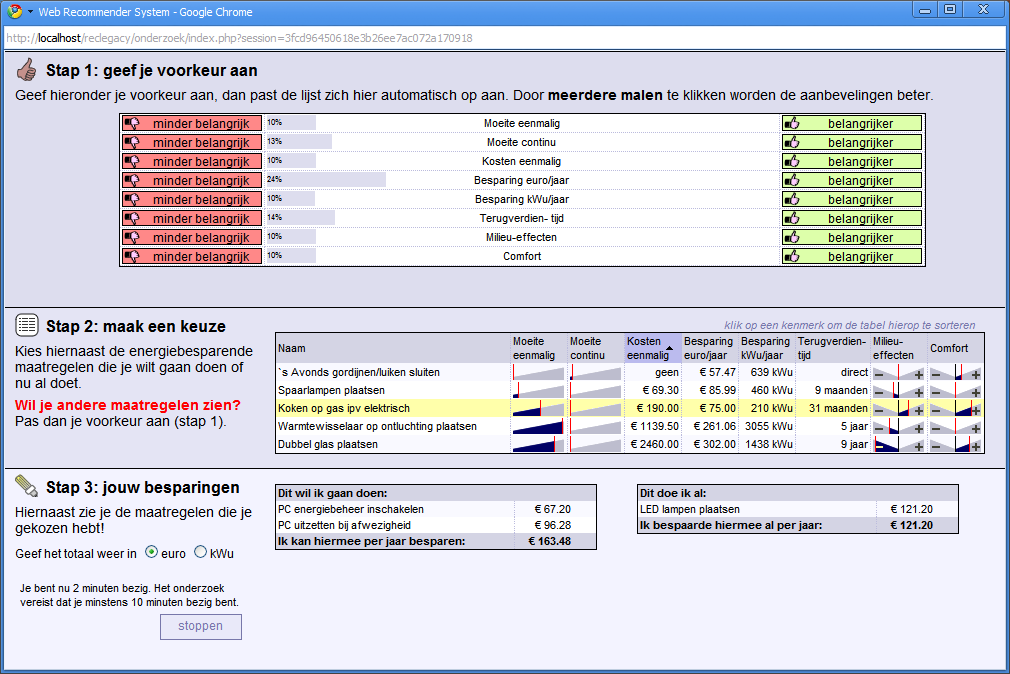This screenshot has width=1010, height=674.
Task: Choose the Koken op gas ipv elektrisch row
Action: pos(343,408)
